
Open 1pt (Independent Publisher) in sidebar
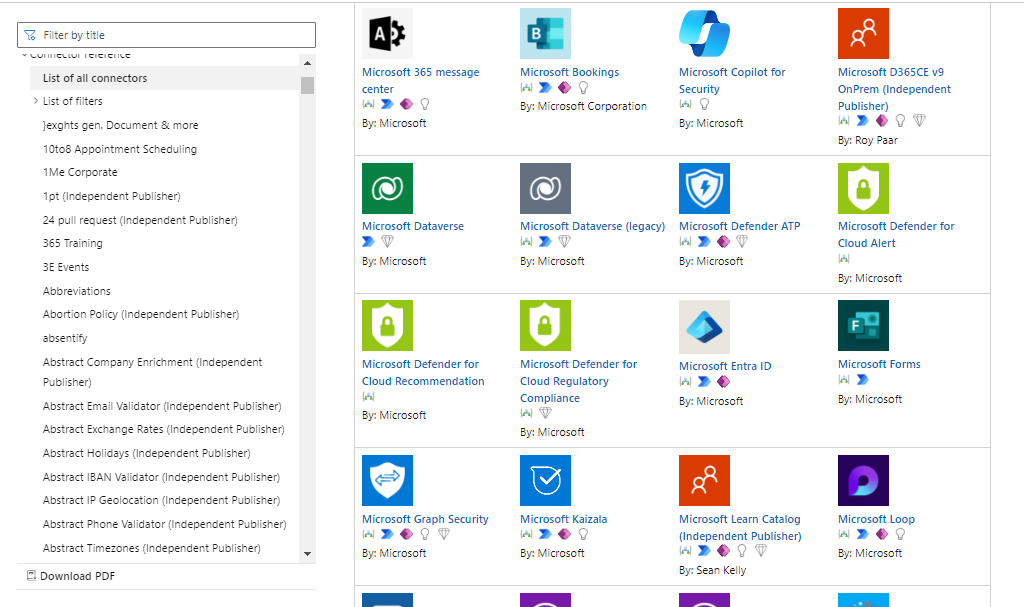112,196
